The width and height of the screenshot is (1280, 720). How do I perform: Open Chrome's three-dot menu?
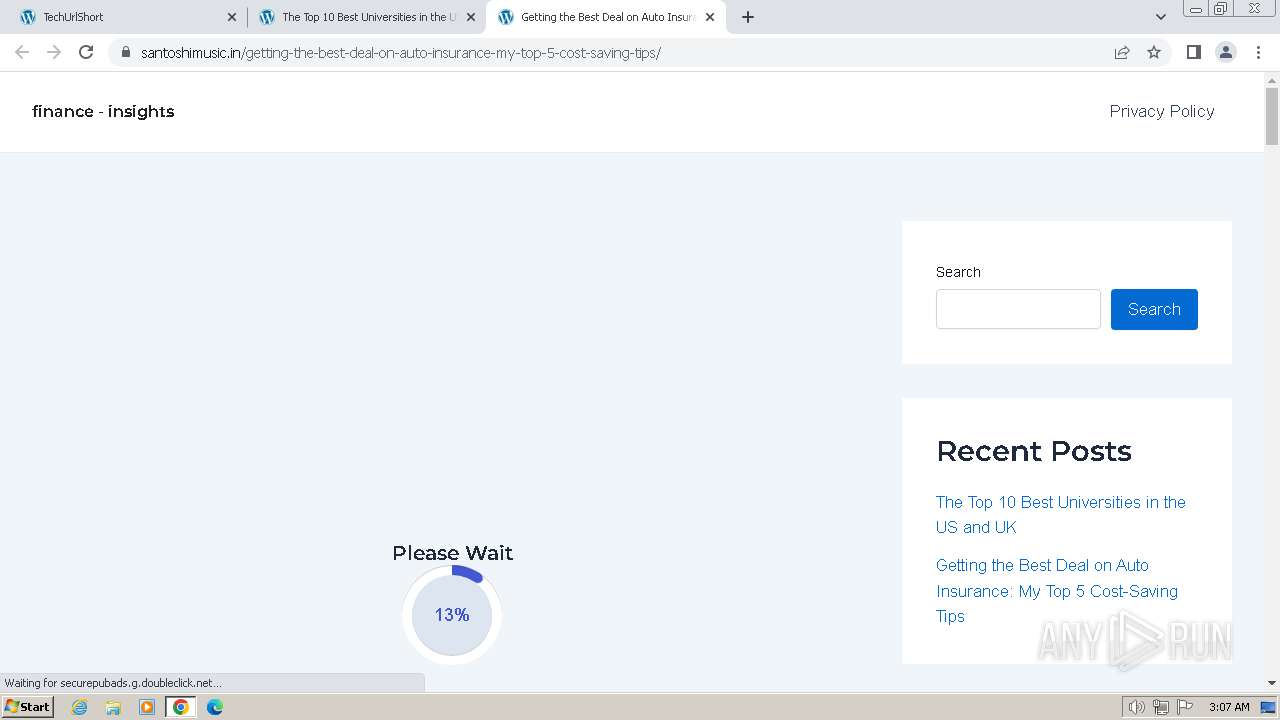point(1258,52)
